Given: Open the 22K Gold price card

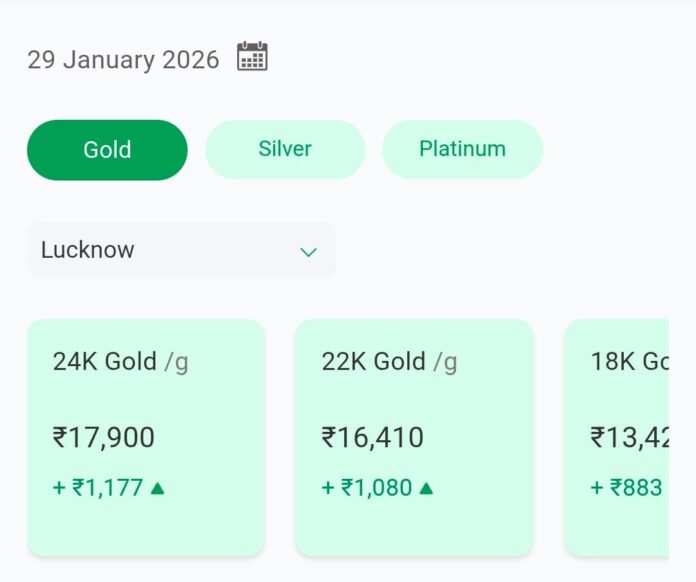Looking at the screenshot, I should (x=414, y=437).
